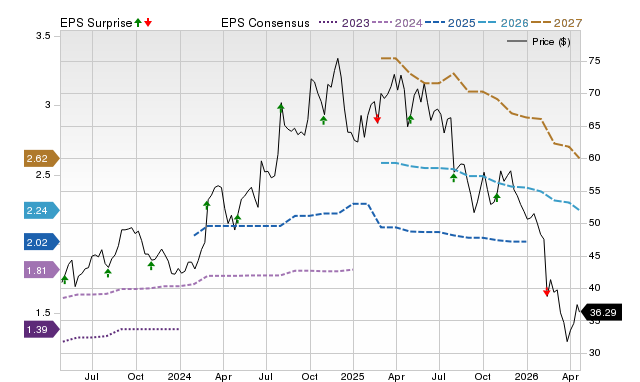Viewport: 640px width, 382px height.
Task: Click the 2024 label on the time axis
Action: 180,376
